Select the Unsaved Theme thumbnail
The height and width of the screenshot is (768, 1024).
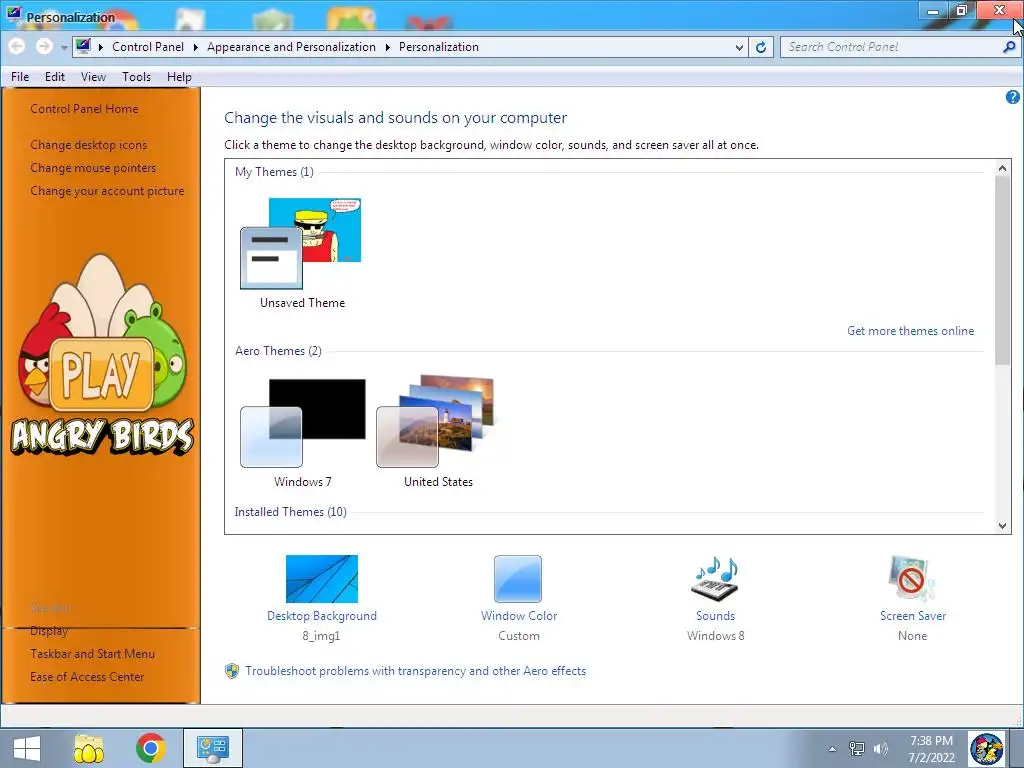click(x=301, y=243)
